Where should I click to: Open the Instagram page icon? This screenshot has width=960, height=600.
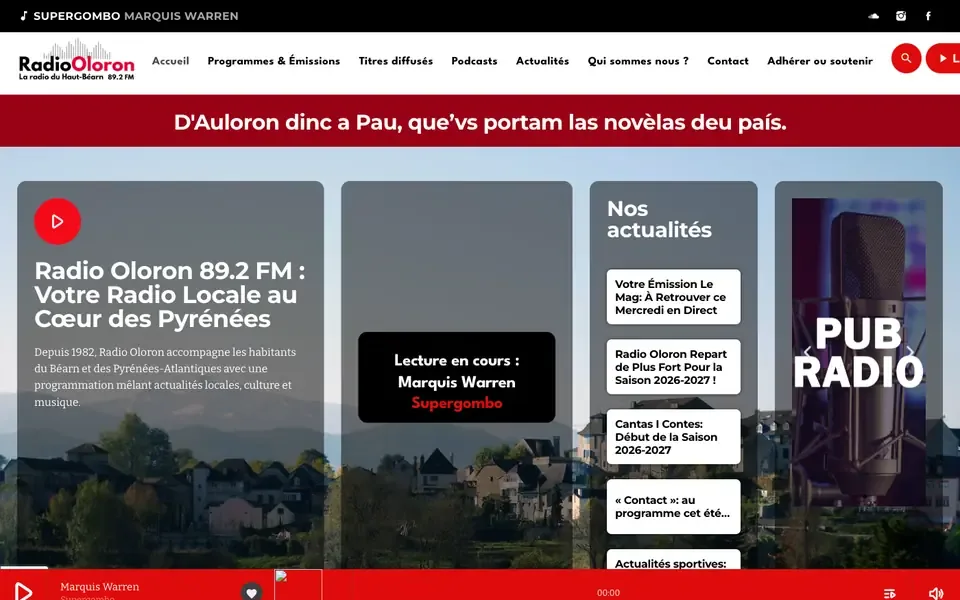pos(901,16)
